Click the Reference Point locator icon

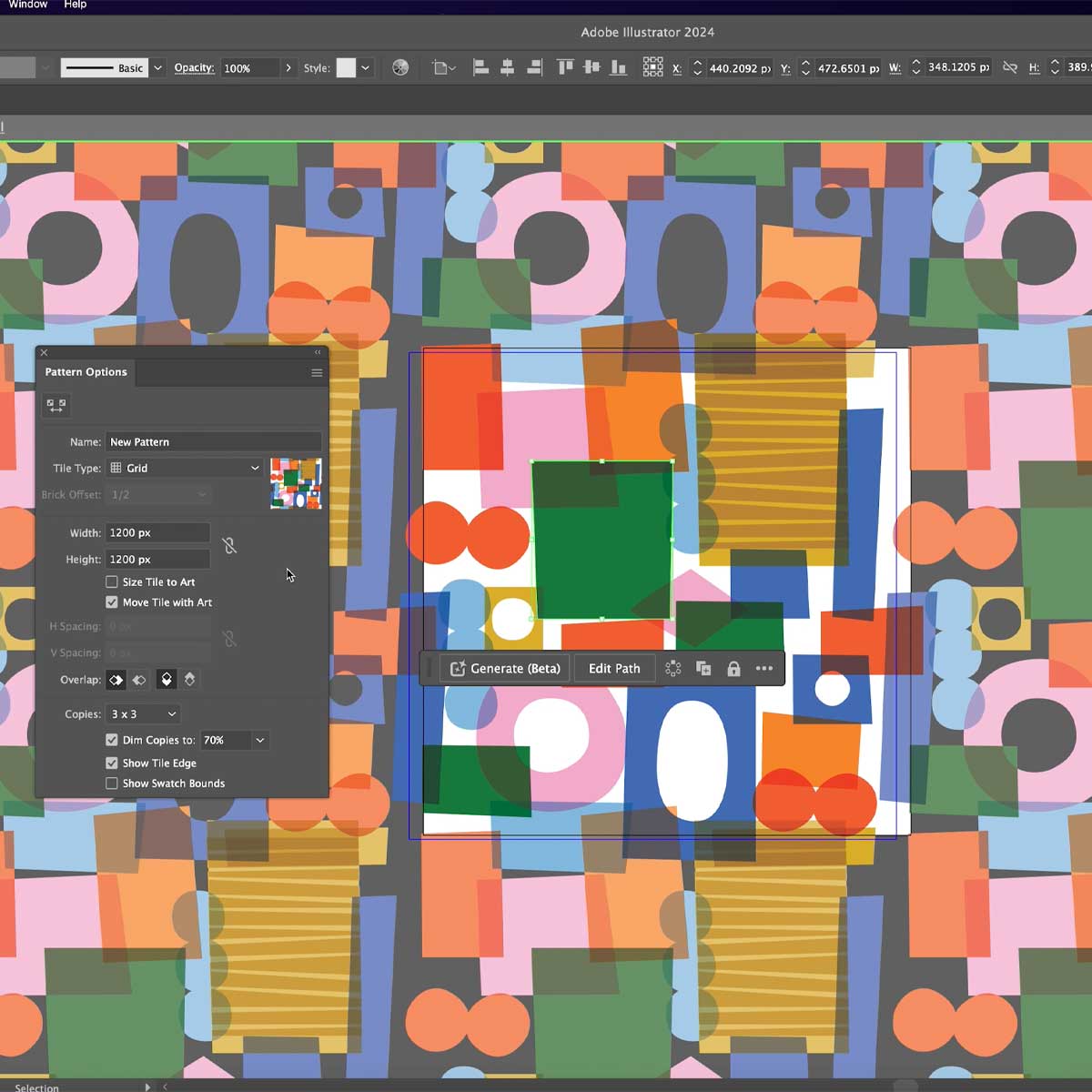pyautogui.click(x=652, y=67)
